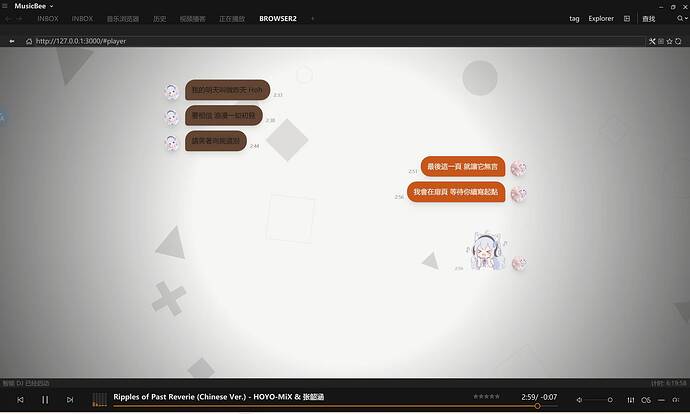Pause the current track
This screenshot has width=690, height=414.
tap(45, 400)
